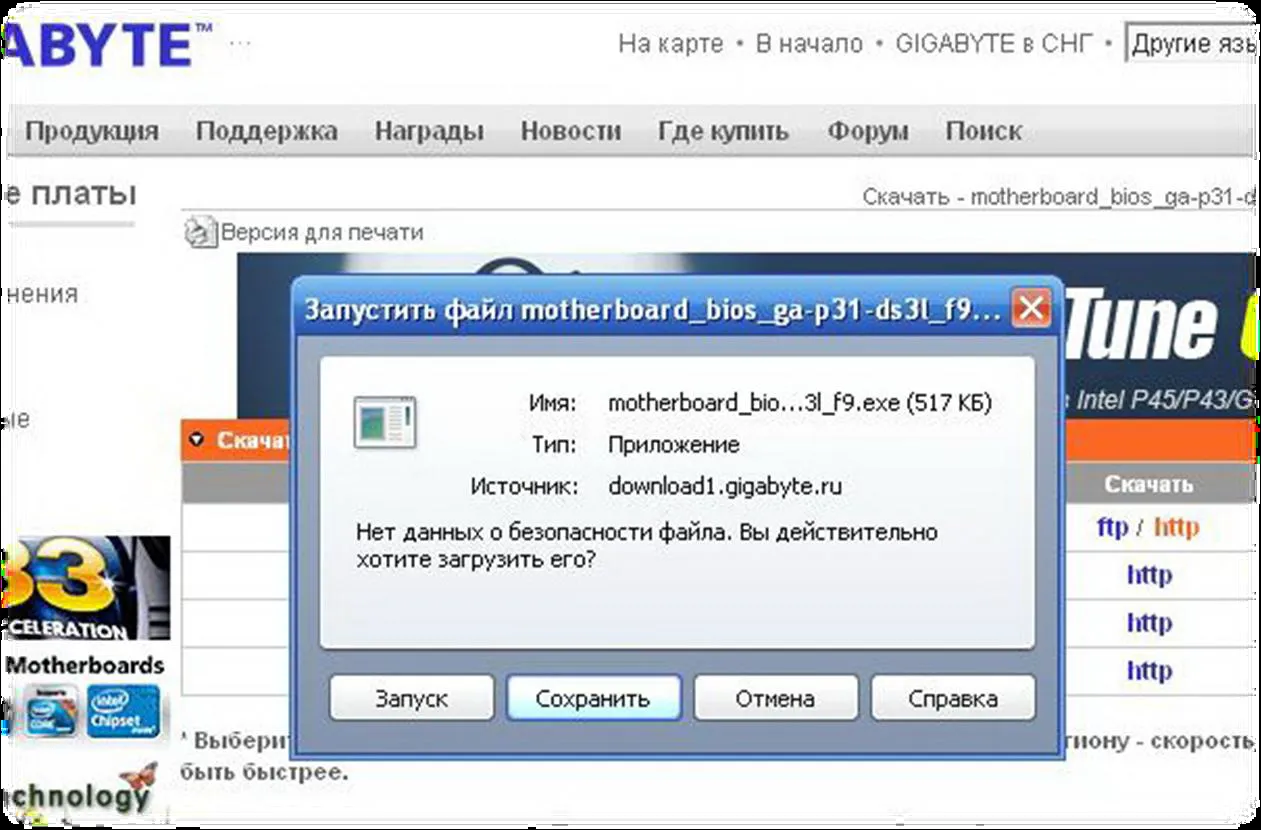Open the Продукция menu
The image size is (1261, 830).
coord(92,131)
